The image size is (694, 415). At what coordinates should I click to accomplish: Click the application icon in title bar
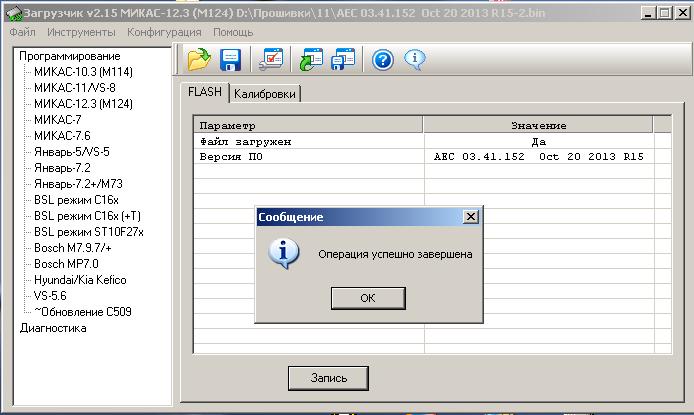tap(13, 13)
